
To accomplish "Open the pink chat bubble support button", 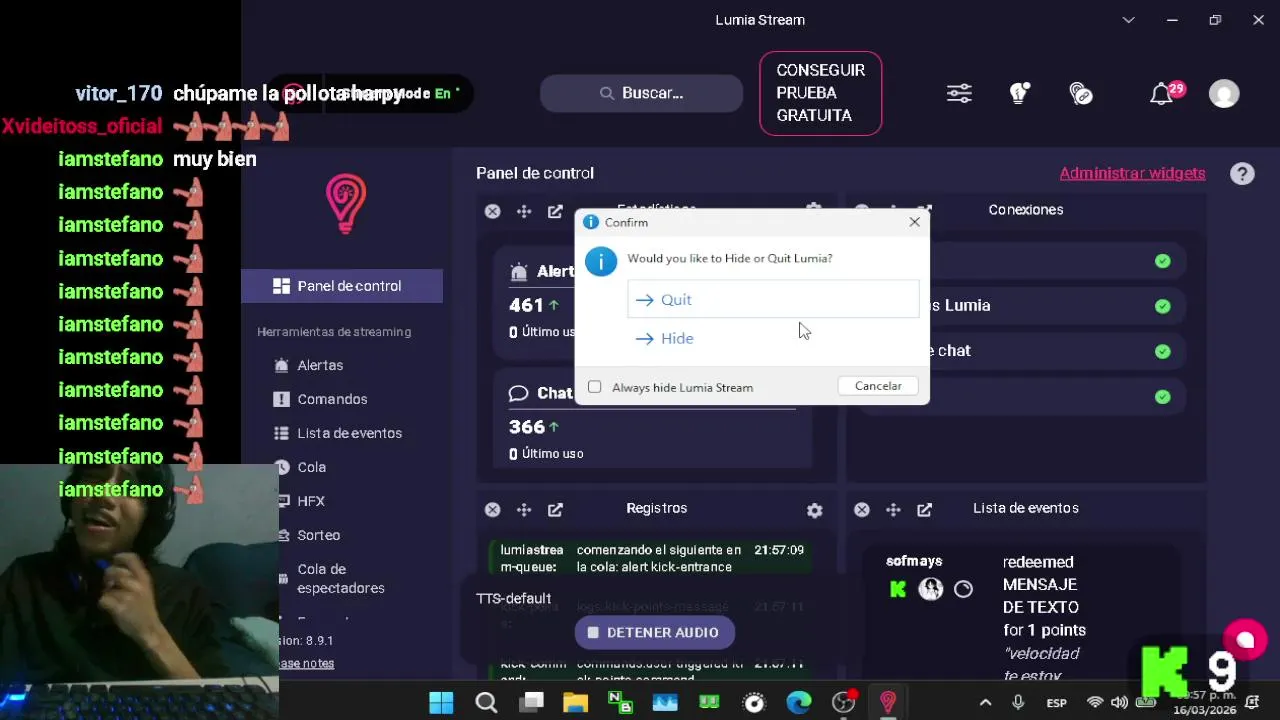I will click(1245, 640).
